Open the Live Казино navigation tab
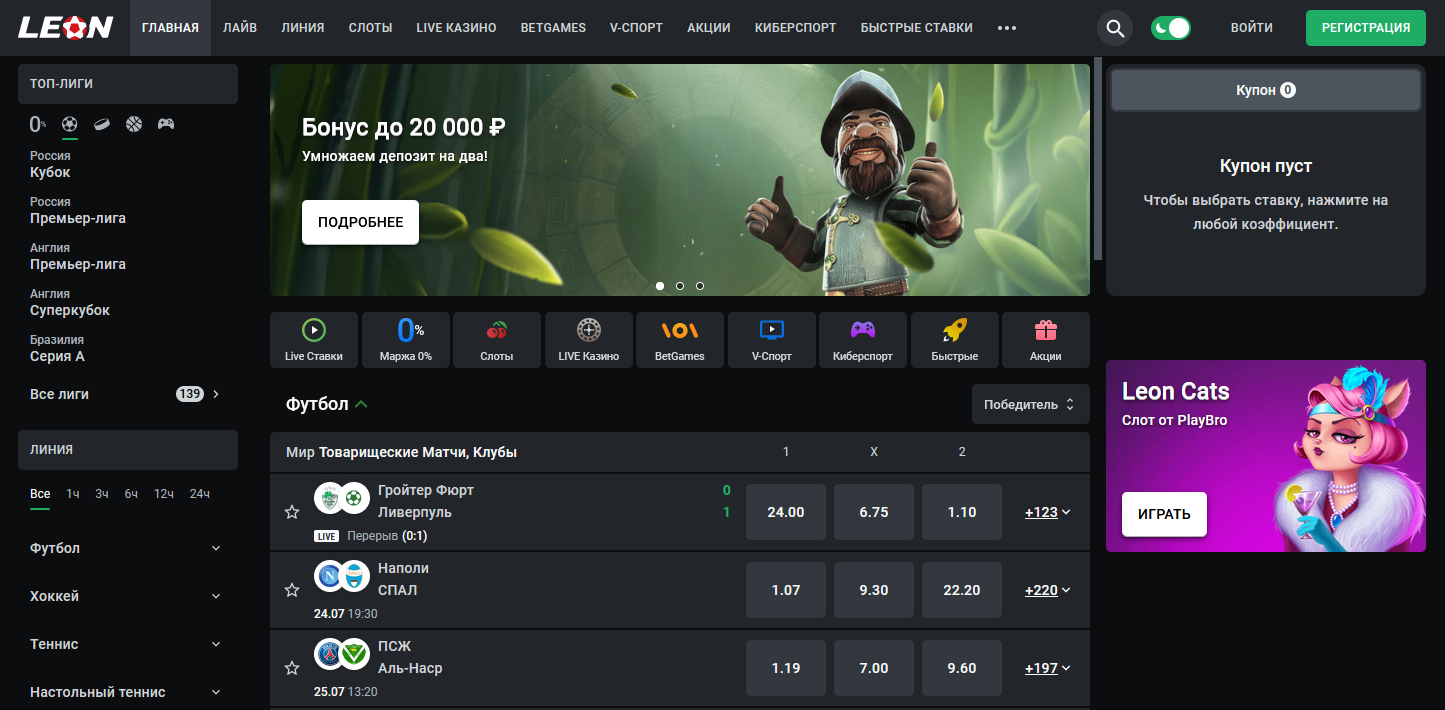Viewport: 1445px width, 710px height. click(x=456, y=28)
